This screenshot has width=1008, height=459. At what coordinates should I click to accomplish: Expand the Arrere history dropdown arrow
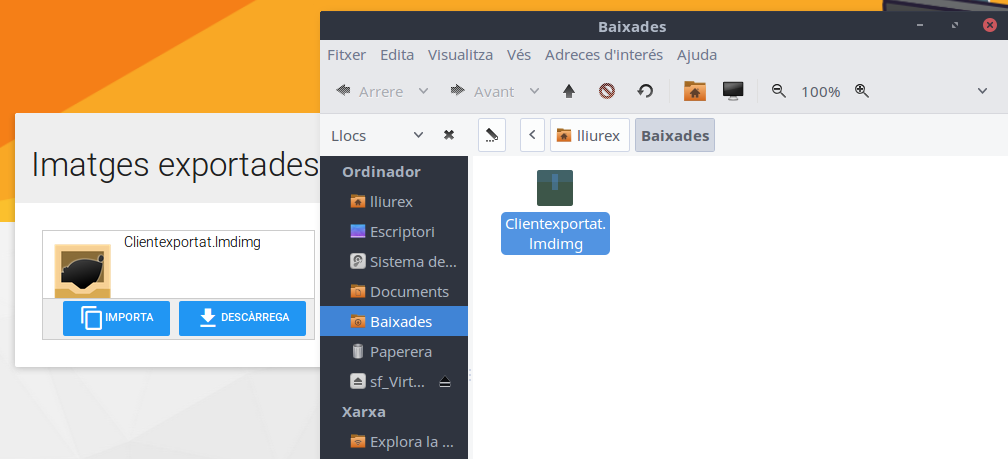pos(423,91)
